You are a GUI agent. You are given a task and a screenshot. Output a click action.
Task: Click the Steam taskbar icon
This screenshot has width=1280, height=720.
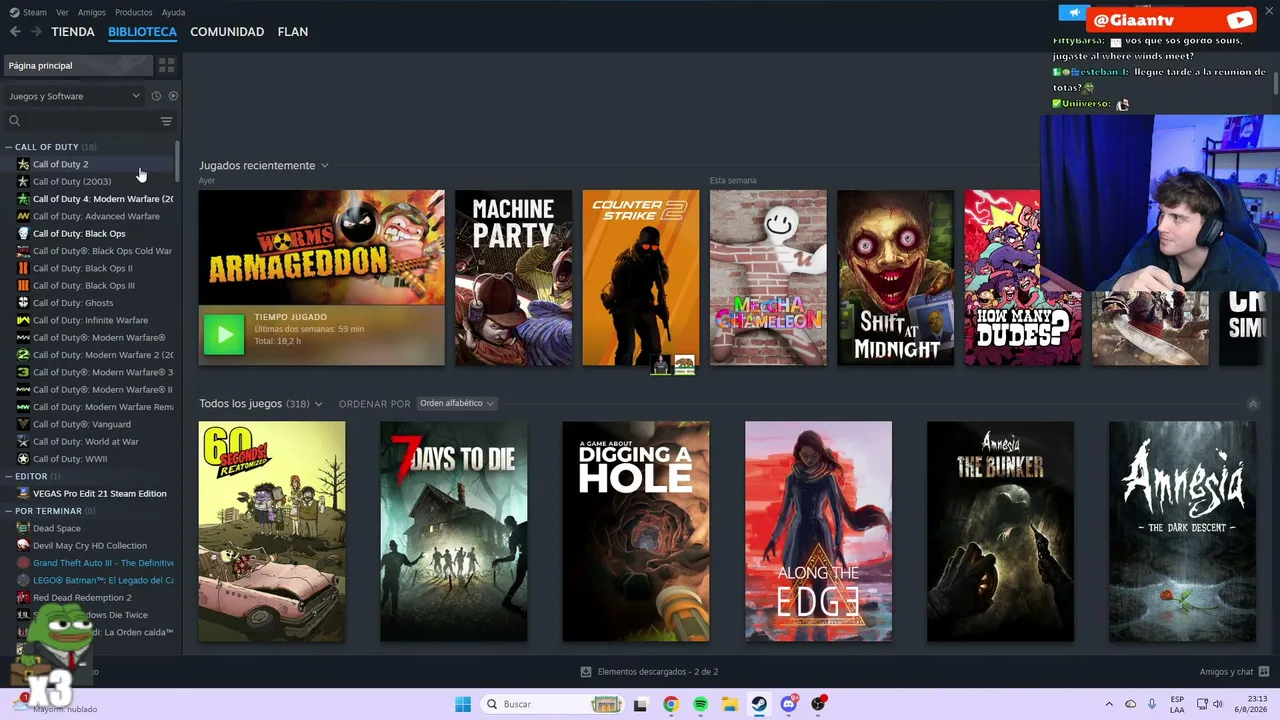click(759, 704)
